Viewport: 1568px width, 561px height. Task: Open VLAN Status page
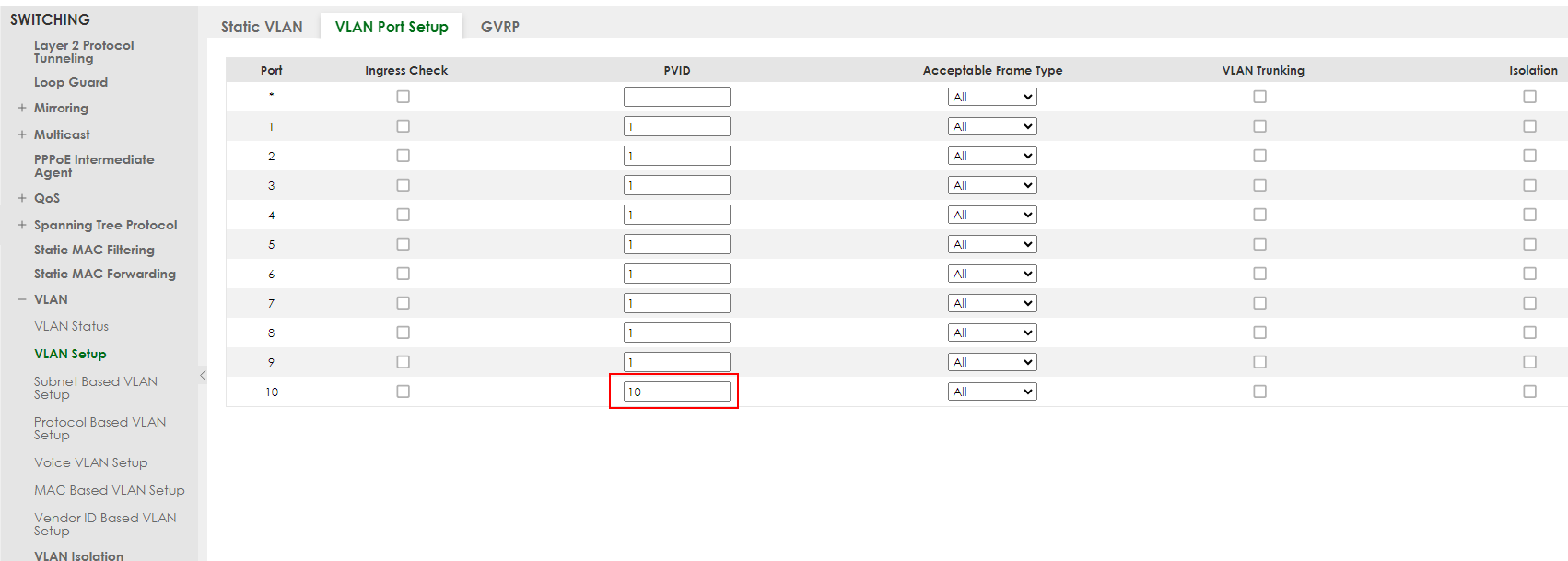[71, 326]
